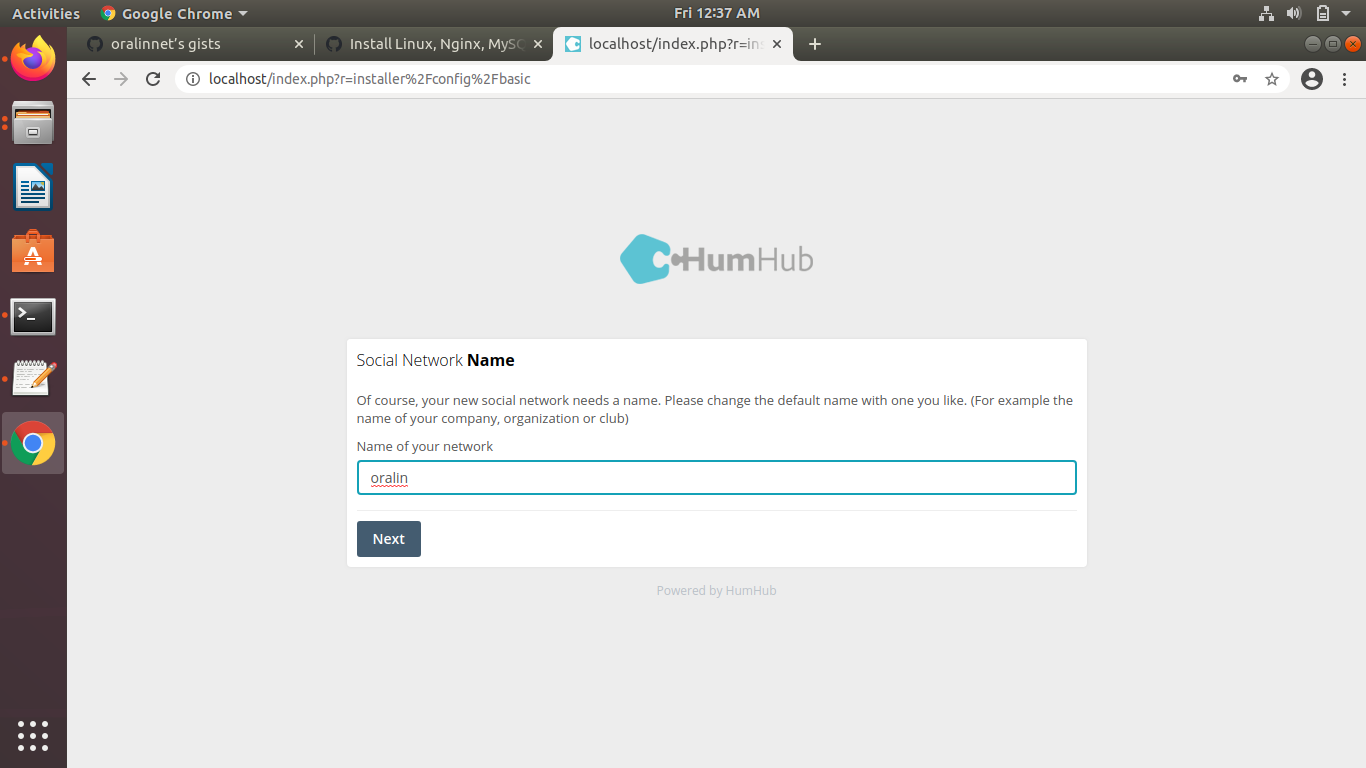Click the HumHub logo on the installer page
1366x768 pixels.
click(716, 259)
